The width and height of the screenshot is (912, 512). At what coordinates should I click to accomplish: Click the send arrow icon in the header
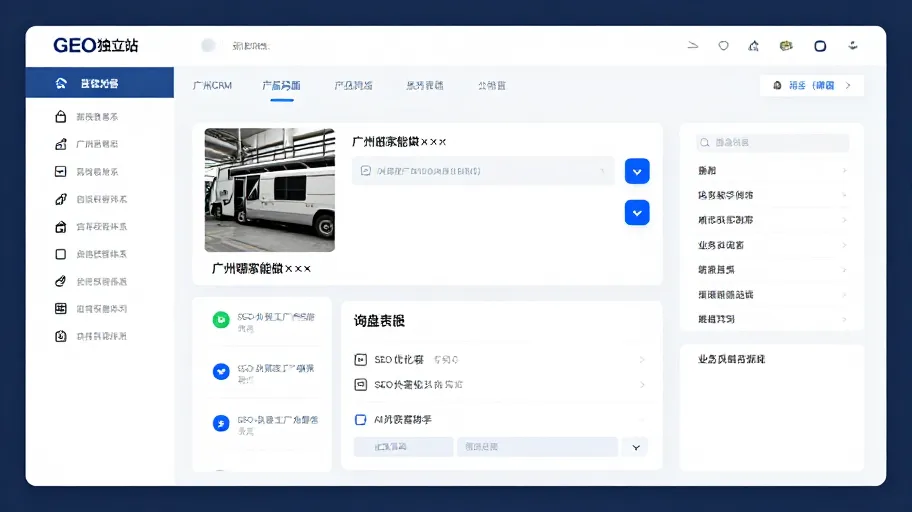pos(693,45)
